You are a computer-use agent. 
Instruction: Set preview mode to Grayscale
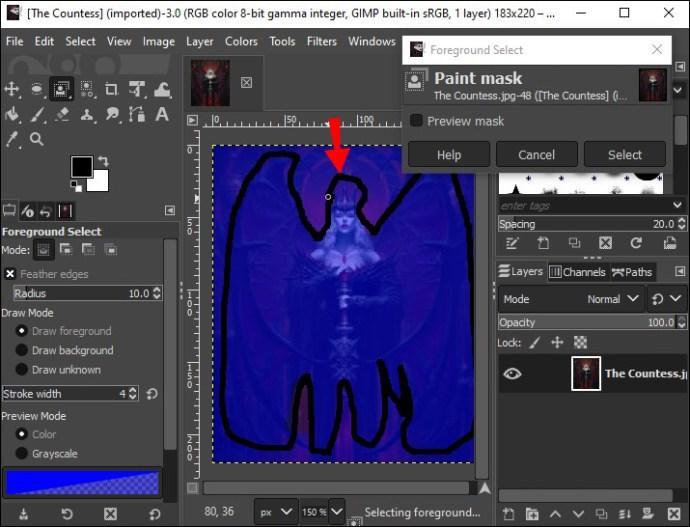coord(21,454)
